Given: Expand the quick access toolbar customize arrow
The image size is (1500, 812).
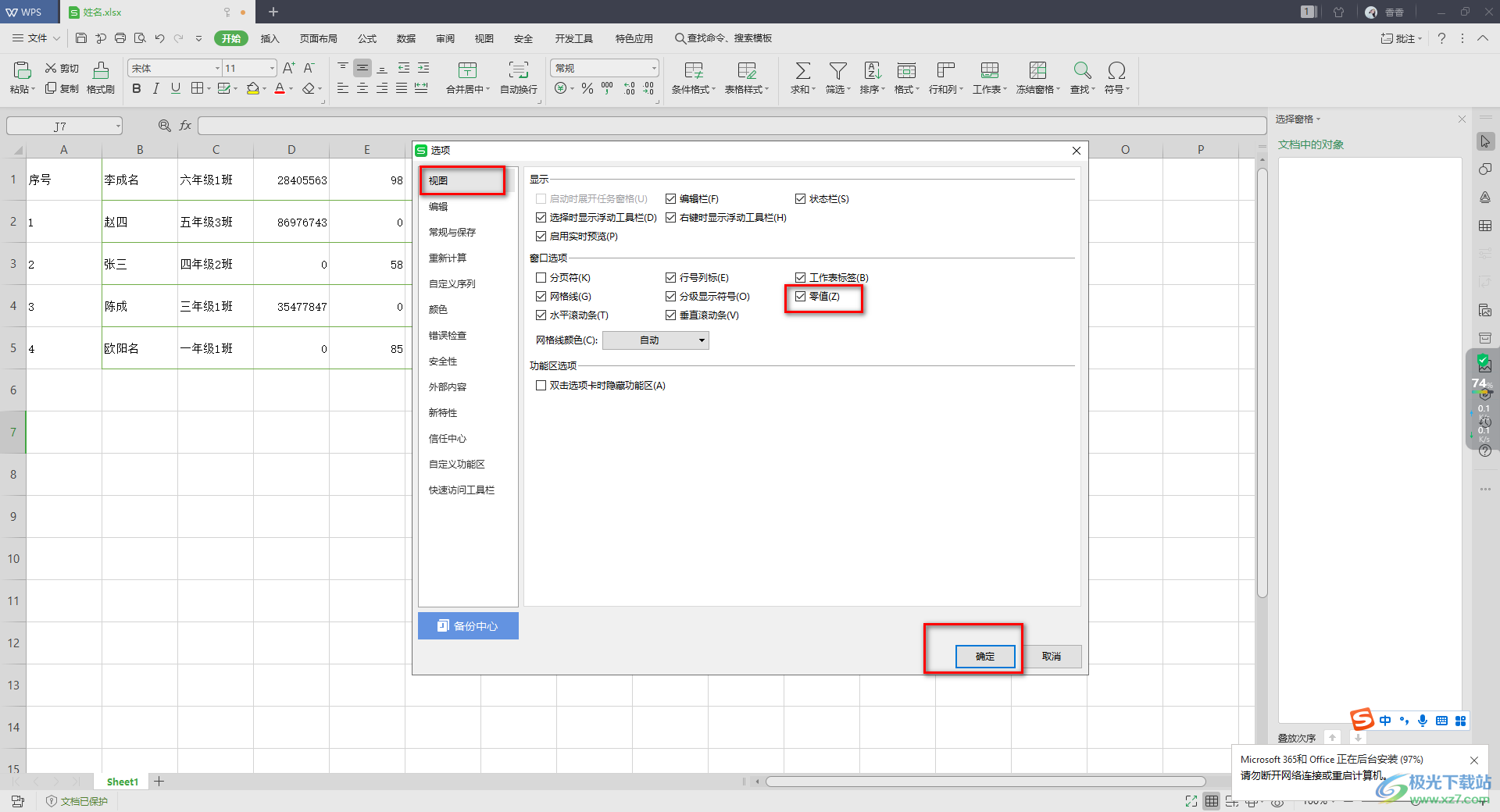Looking at the screenshot, I should coord(198,38).
